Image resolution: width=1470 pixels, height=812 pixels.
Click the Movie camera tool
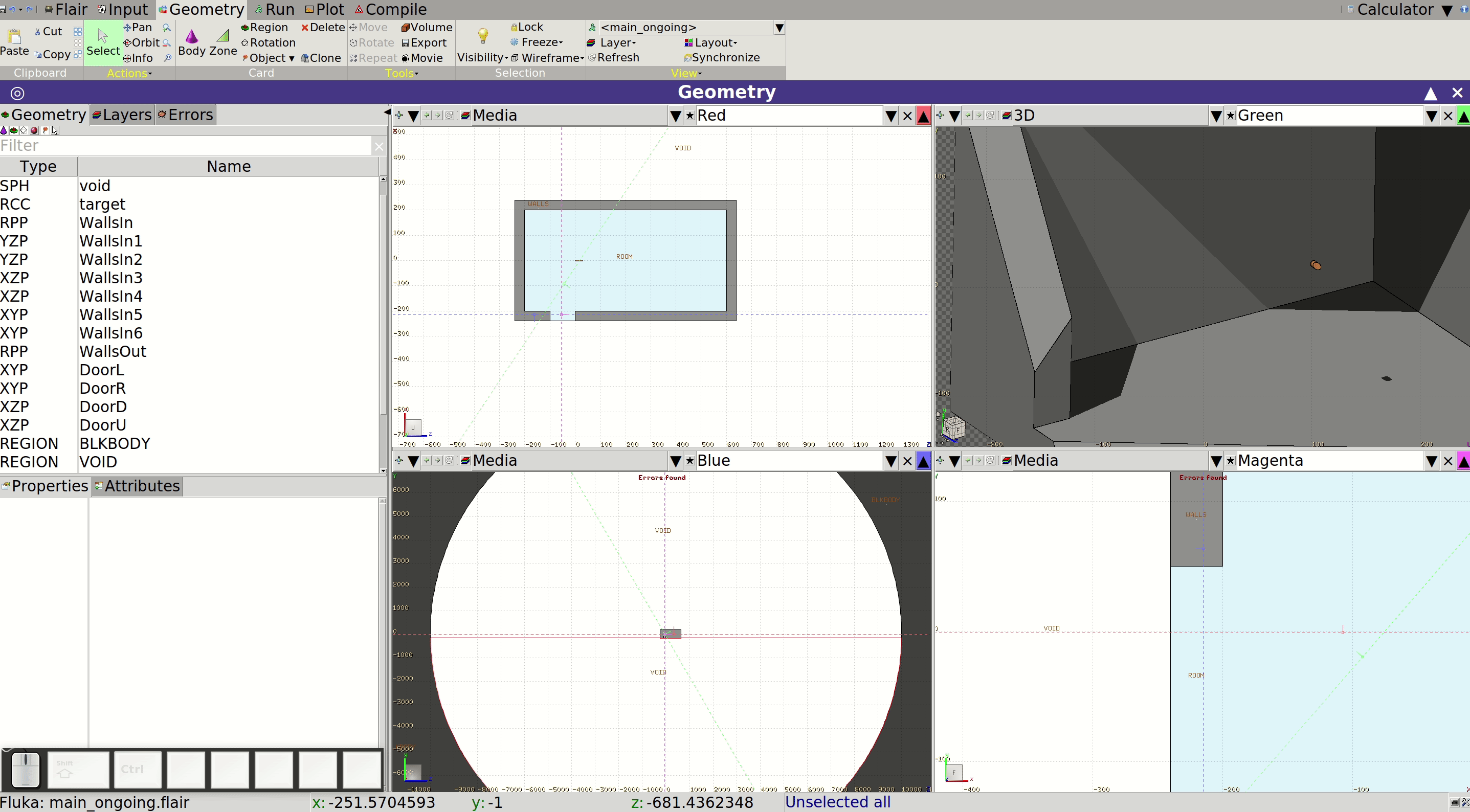pyautogui.click(x=422, y=58)
